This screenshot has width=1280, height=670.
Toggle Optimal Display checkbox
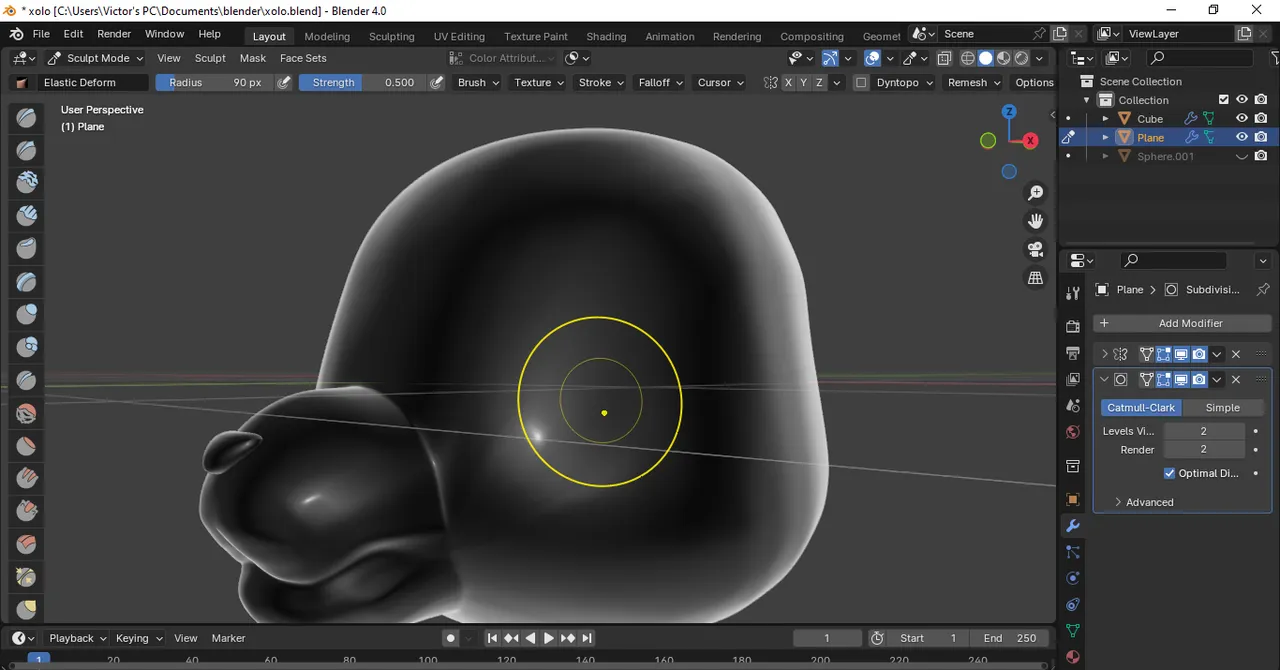[x=1170, y=474]
